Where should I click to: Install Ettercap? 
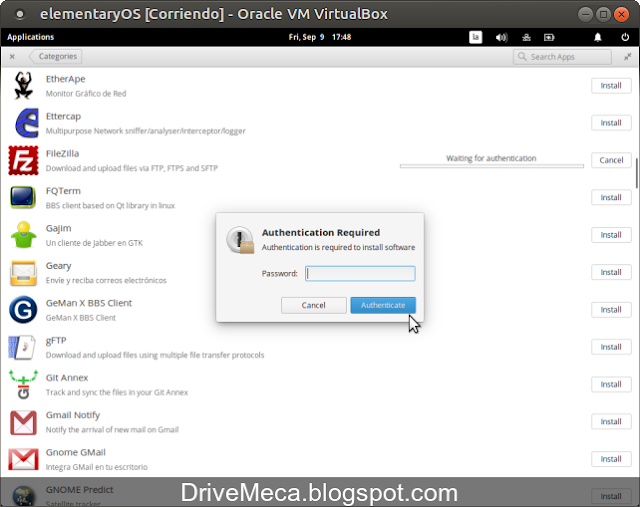[611, 123]
